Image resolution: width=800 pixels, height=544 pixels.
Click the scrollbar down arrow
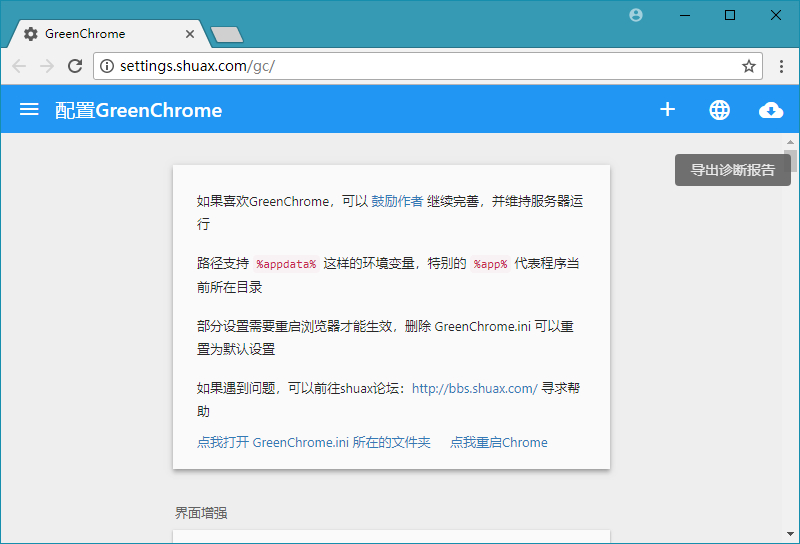click(x=790, y=534)
